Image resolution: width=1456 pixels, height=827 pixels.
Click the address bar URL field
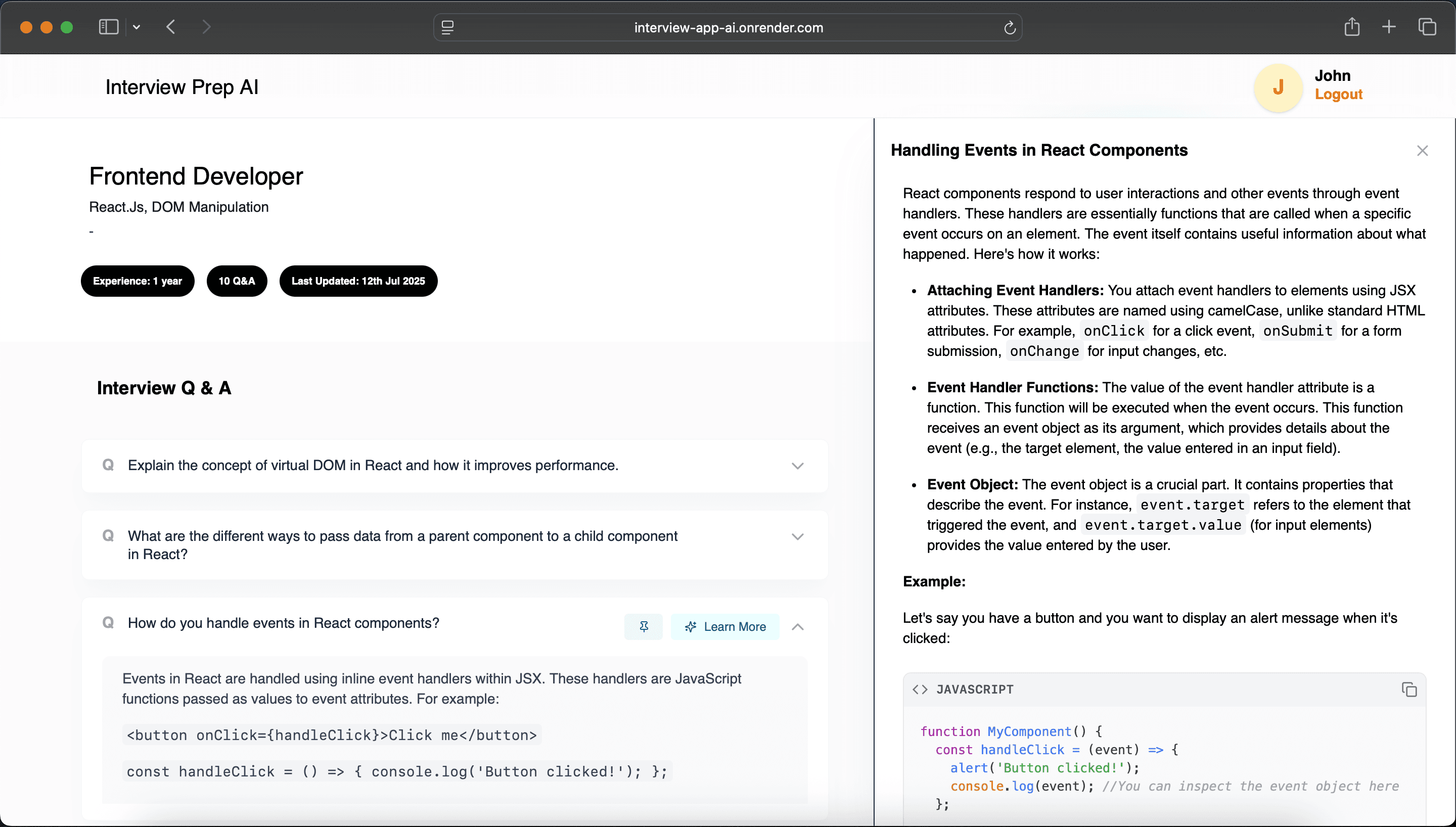coord(727,27)
